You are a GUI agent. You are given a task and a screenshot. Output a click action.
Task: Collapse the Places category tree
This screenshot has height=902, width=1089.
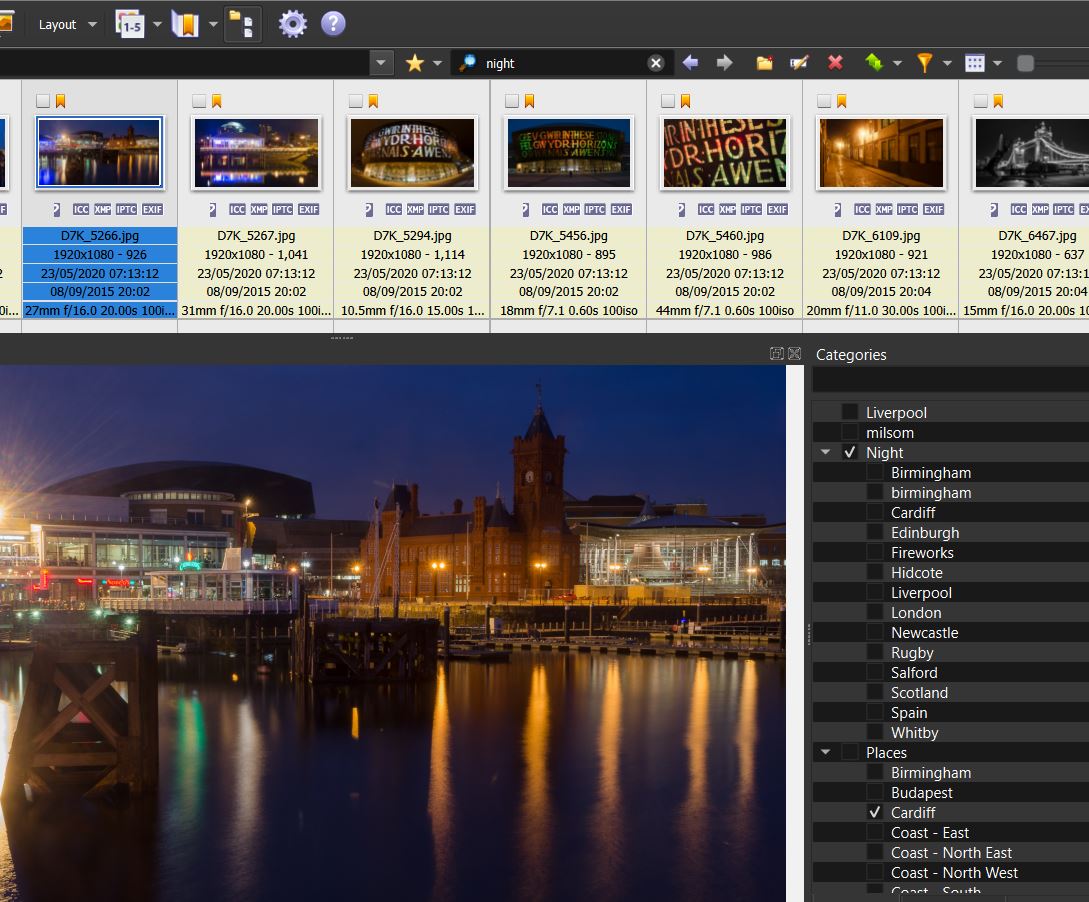click(825, 752)
